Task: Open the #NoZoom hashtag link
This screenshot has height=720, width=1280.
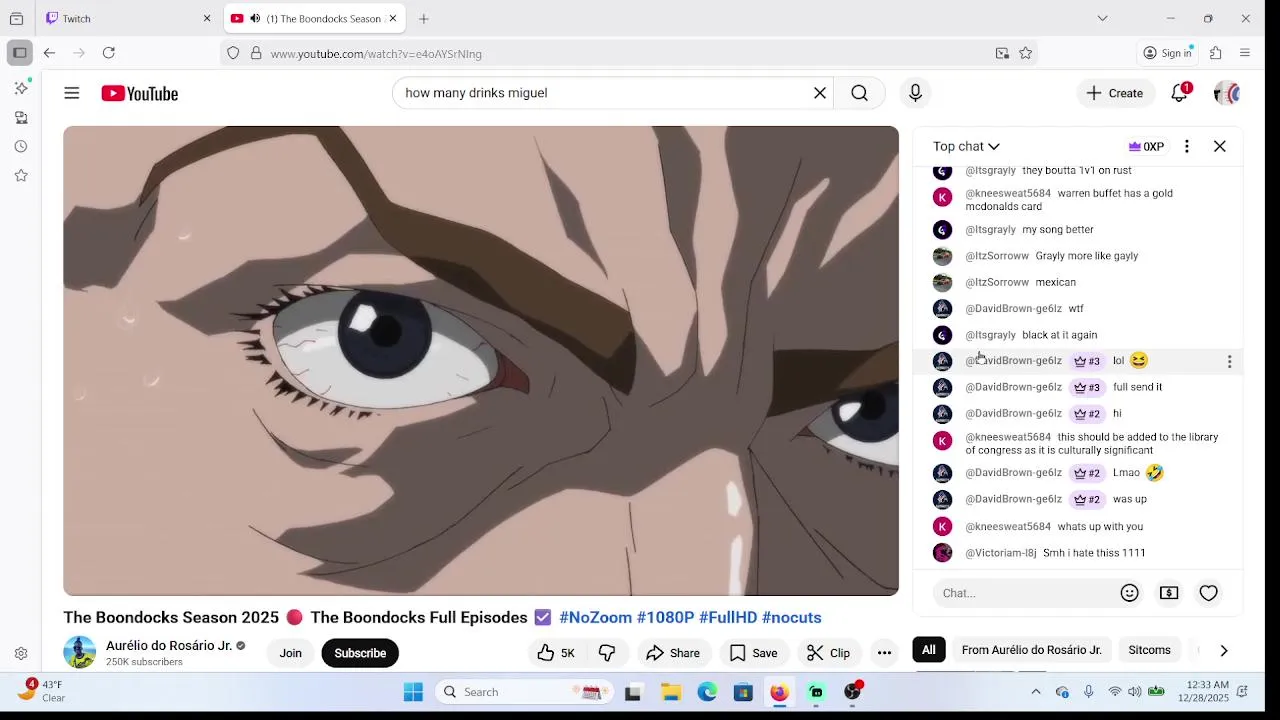Action: (x=596, y=617)
